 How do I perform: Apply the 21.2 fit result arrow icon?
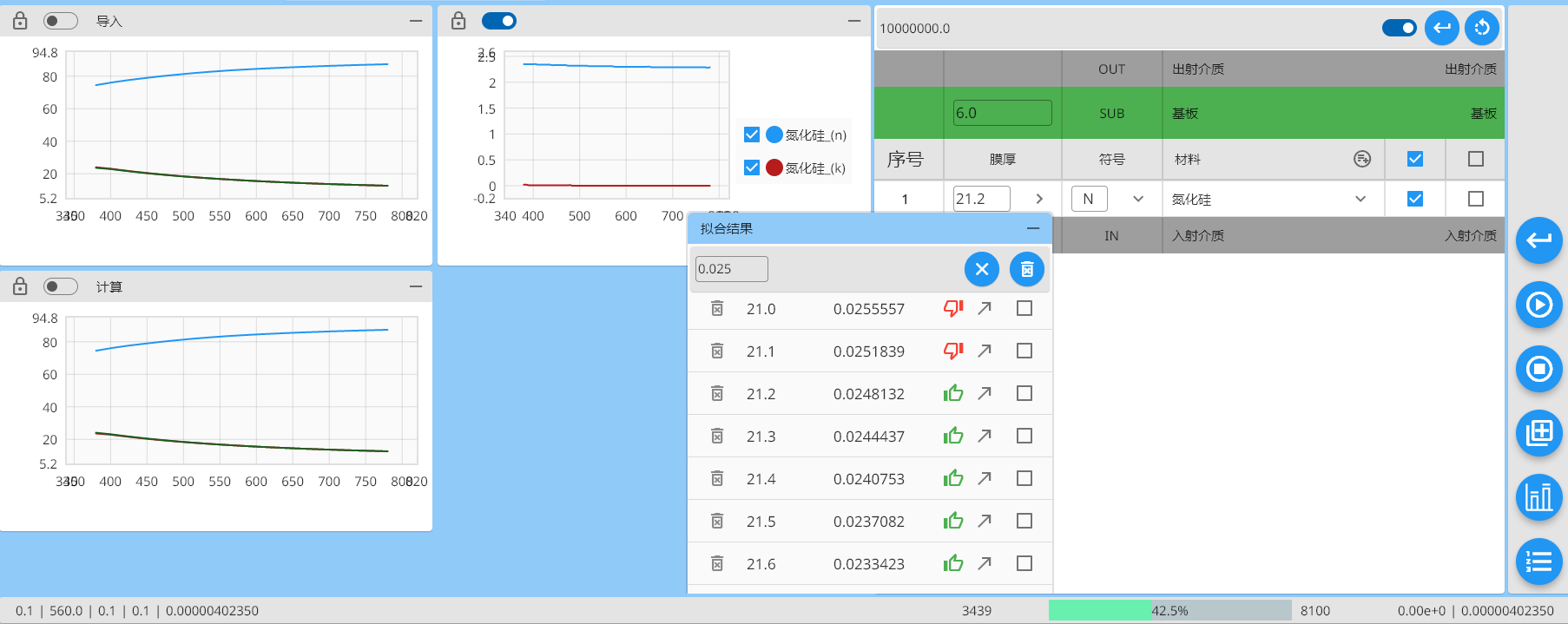(984, 393)
